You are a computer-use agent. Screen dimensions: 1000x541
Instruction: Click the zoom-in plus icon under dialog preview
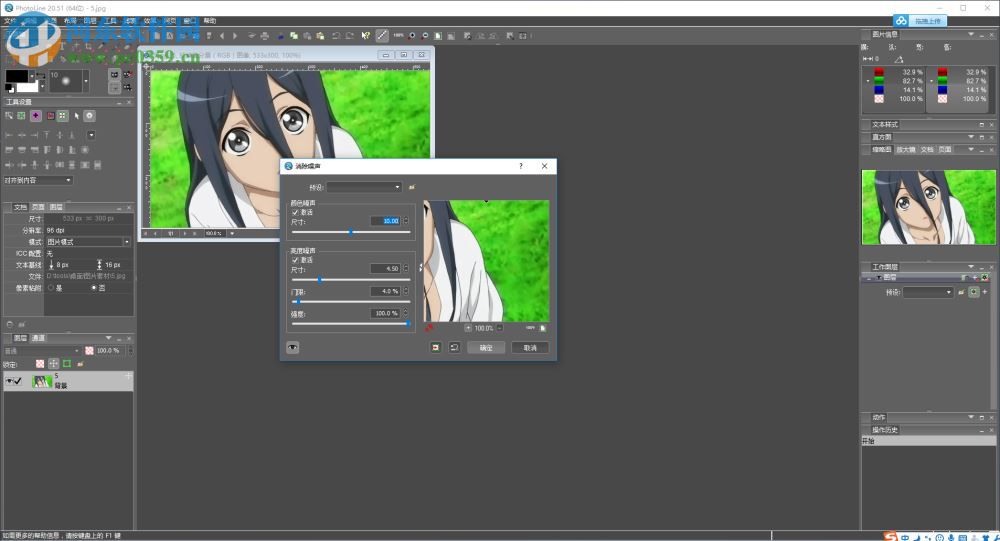click(x=468, y=327)
